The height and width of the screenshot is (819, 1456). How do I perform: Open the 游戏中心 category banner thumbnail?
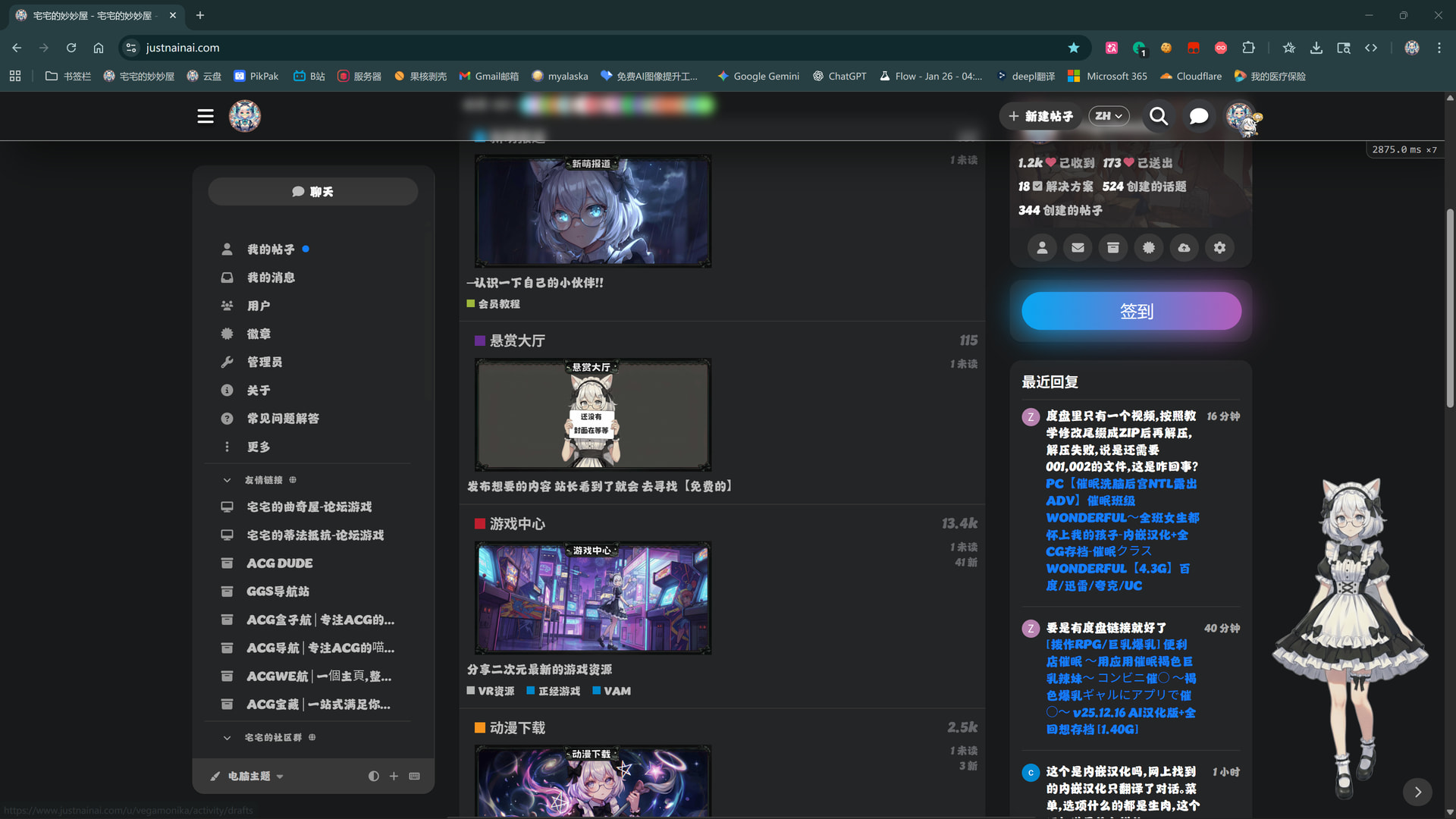pyautogui.click(x=592, y=598)
